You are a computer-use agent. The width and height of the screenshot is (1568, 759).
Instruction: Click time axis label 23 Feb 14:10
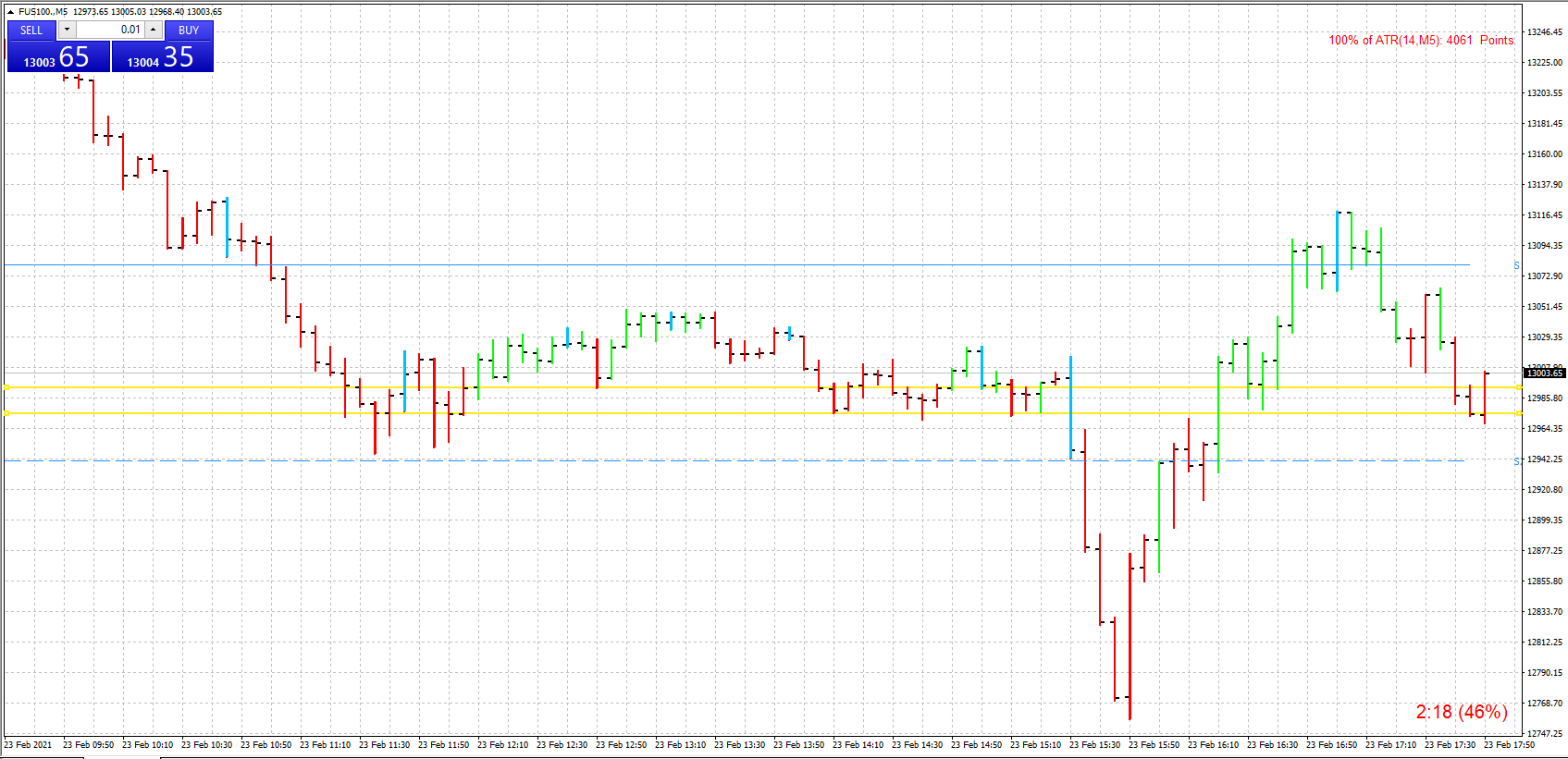[858, 745]
